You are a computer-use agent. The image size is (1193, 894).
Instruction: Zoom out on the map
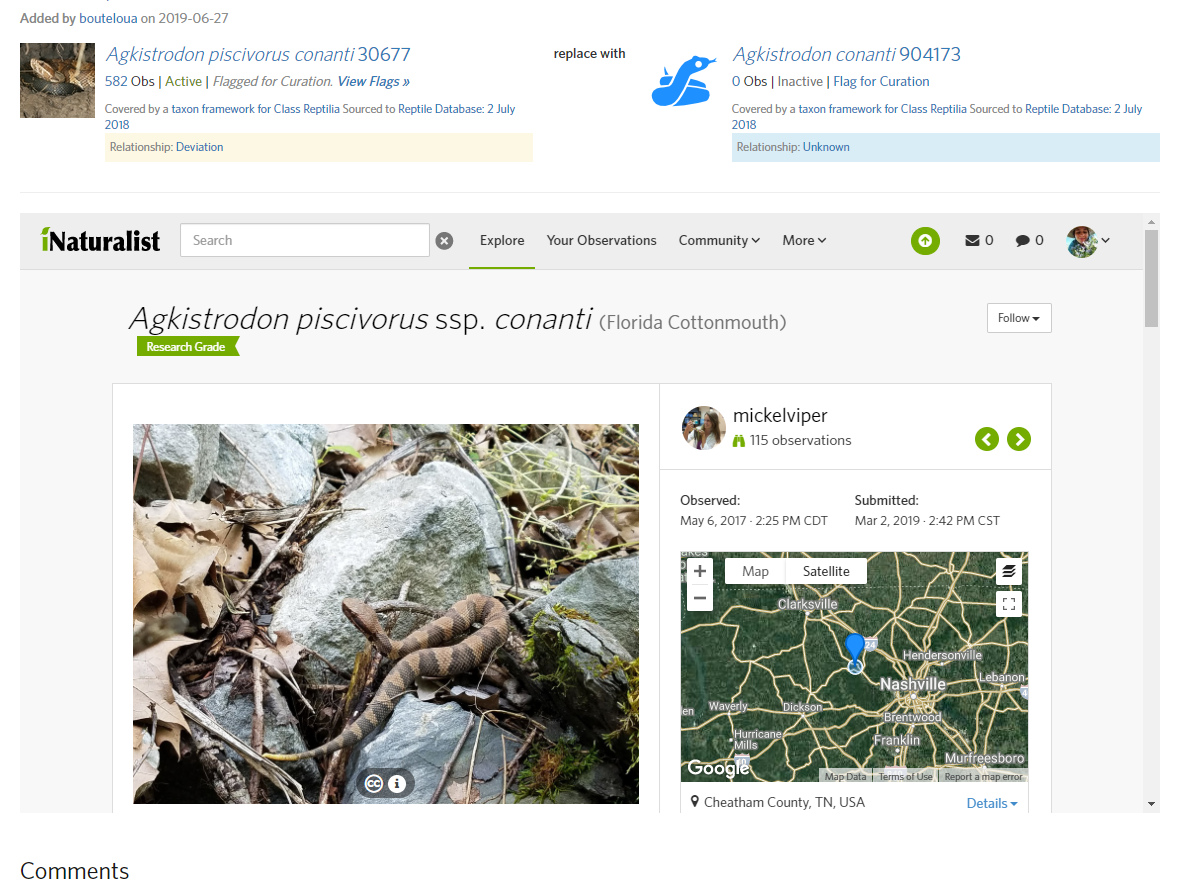click(700, 598)
